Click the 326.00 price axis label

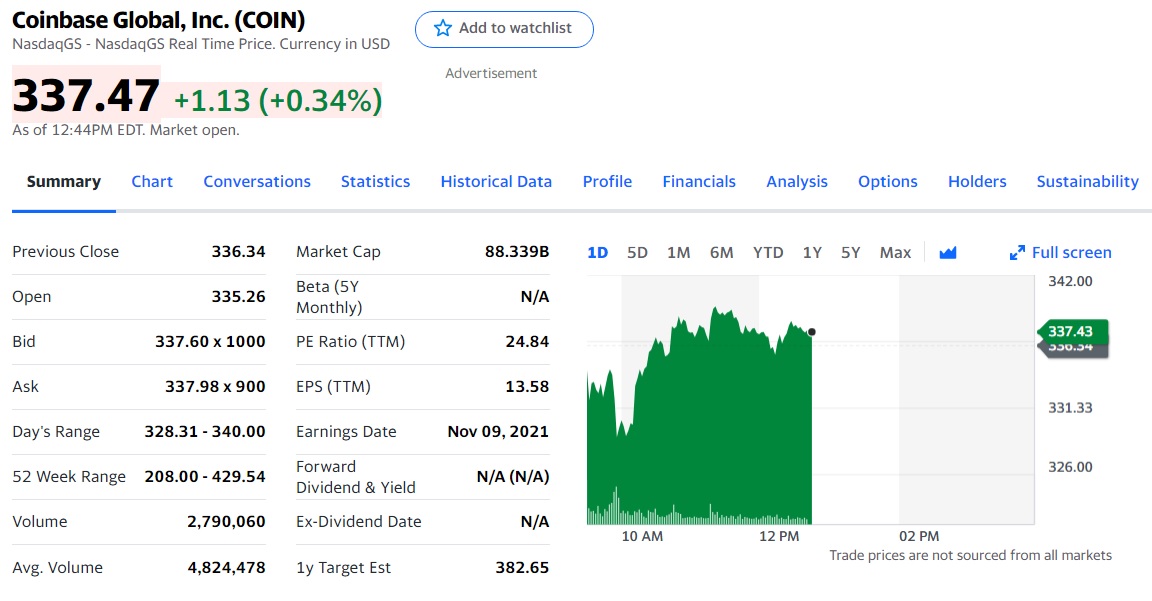pyautogui.click(x=1070, y=467)
